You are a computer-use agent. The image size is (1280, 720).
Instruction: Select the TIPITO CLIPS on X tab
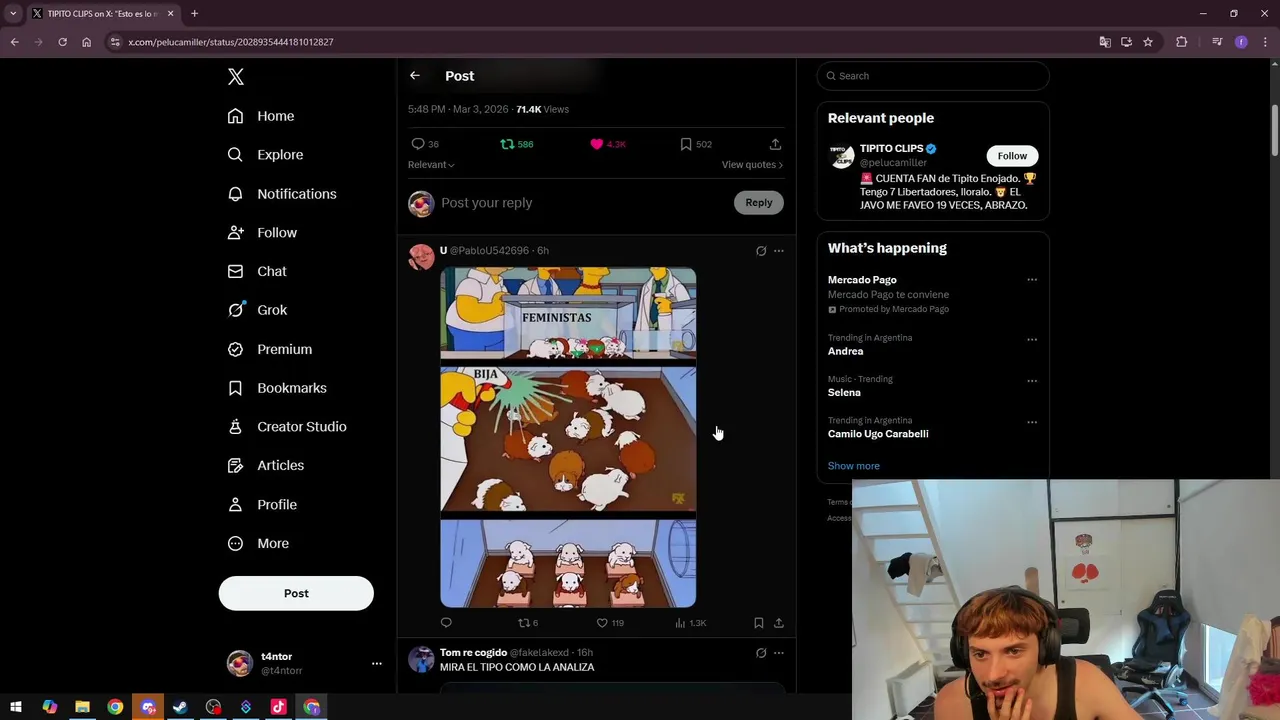[x=103, y=14]
